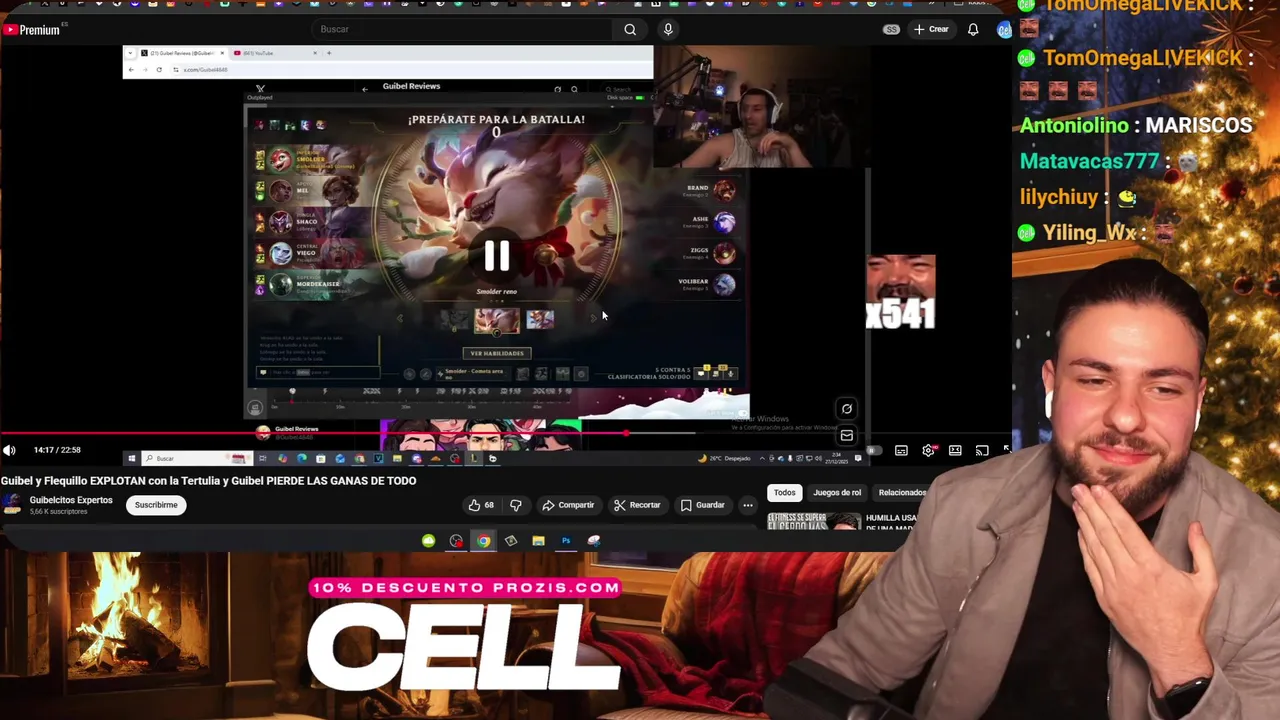This screenshot has width=1280, height=720.
Task: Switch to theater mode in the player
Action: 955,451
